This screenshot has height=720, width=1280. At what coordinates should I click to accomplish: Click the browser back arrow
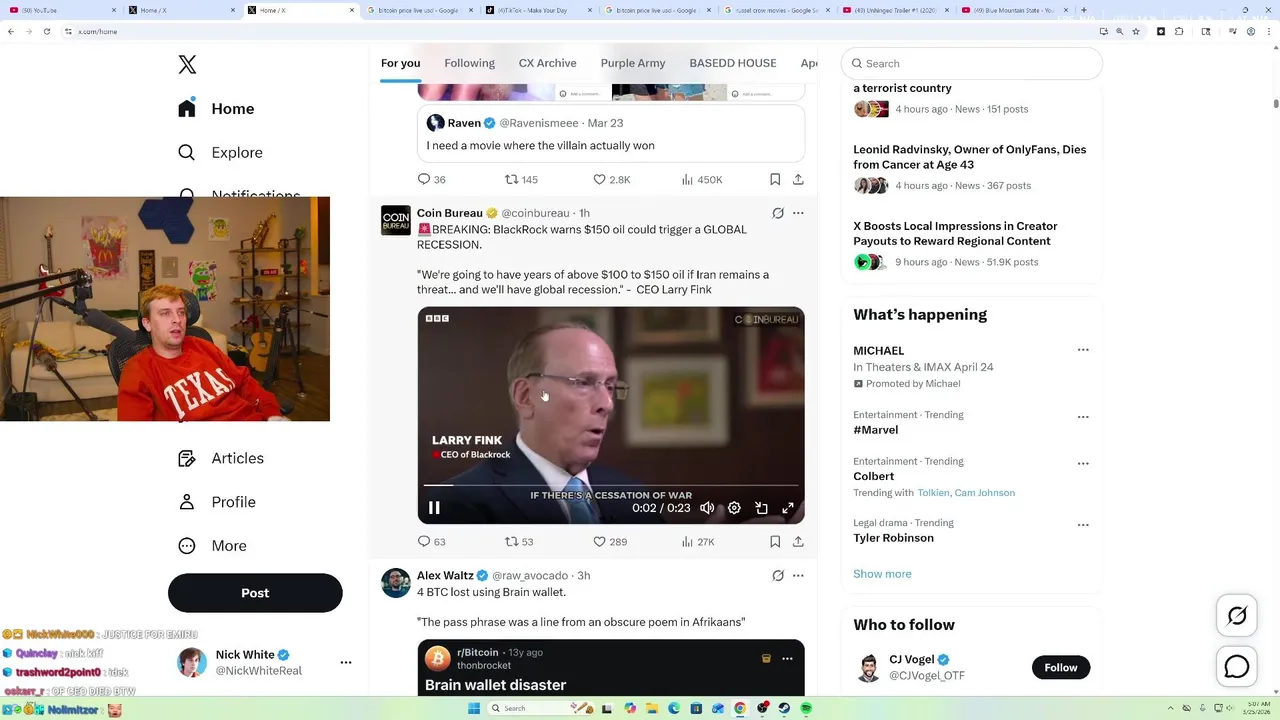click(11, 31)
